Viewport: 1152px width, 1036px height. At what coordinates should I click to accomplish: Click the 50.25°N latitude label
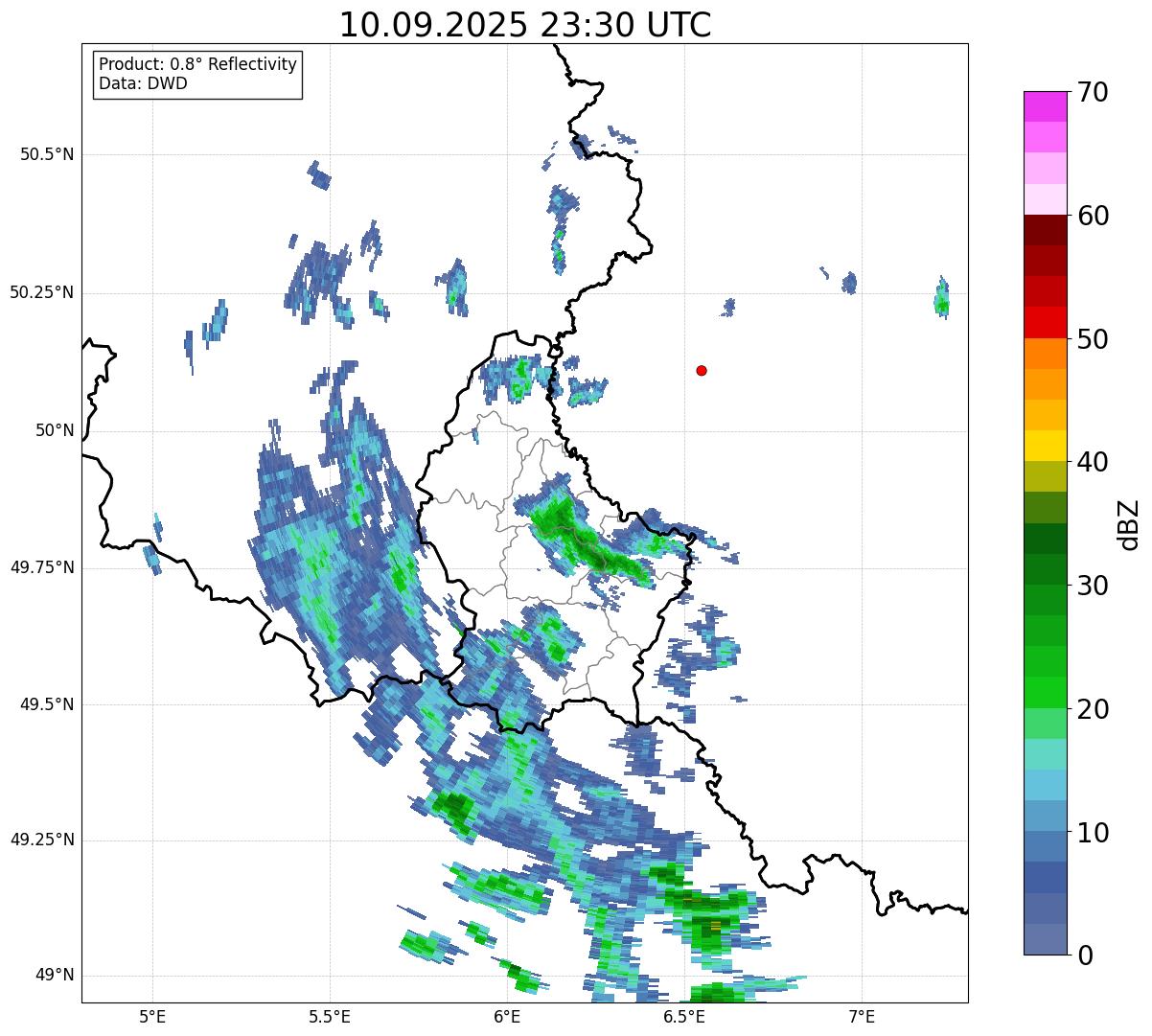tap(42, 292)
